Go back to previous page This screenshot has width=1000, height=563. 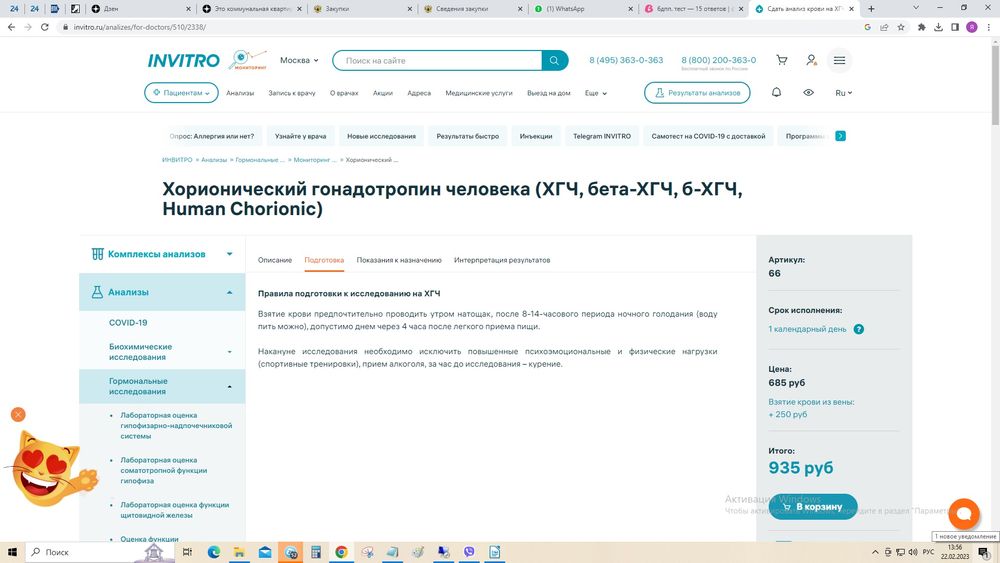[11, 27]
